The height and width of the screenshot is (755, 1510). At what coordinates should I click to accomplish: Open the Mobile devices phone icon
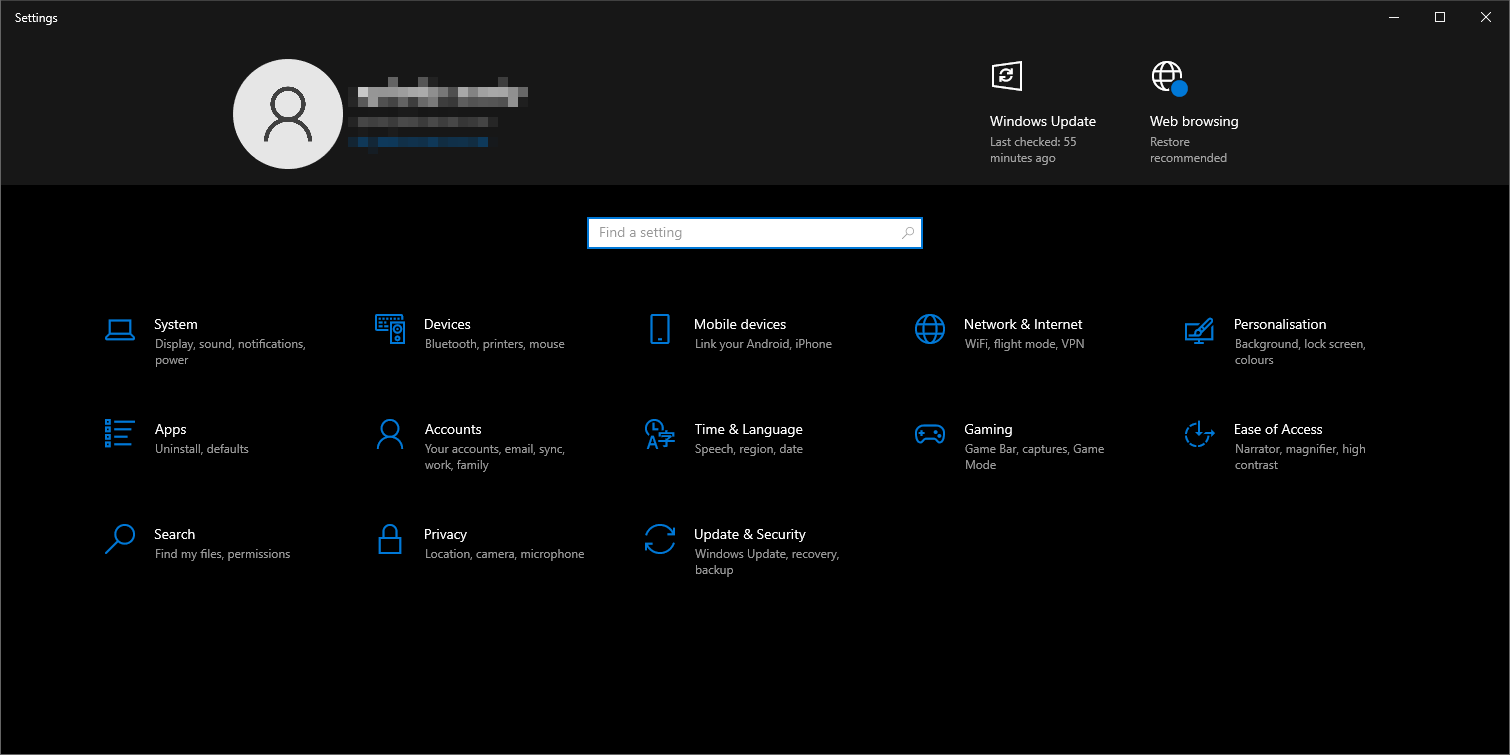coord(660,329)
